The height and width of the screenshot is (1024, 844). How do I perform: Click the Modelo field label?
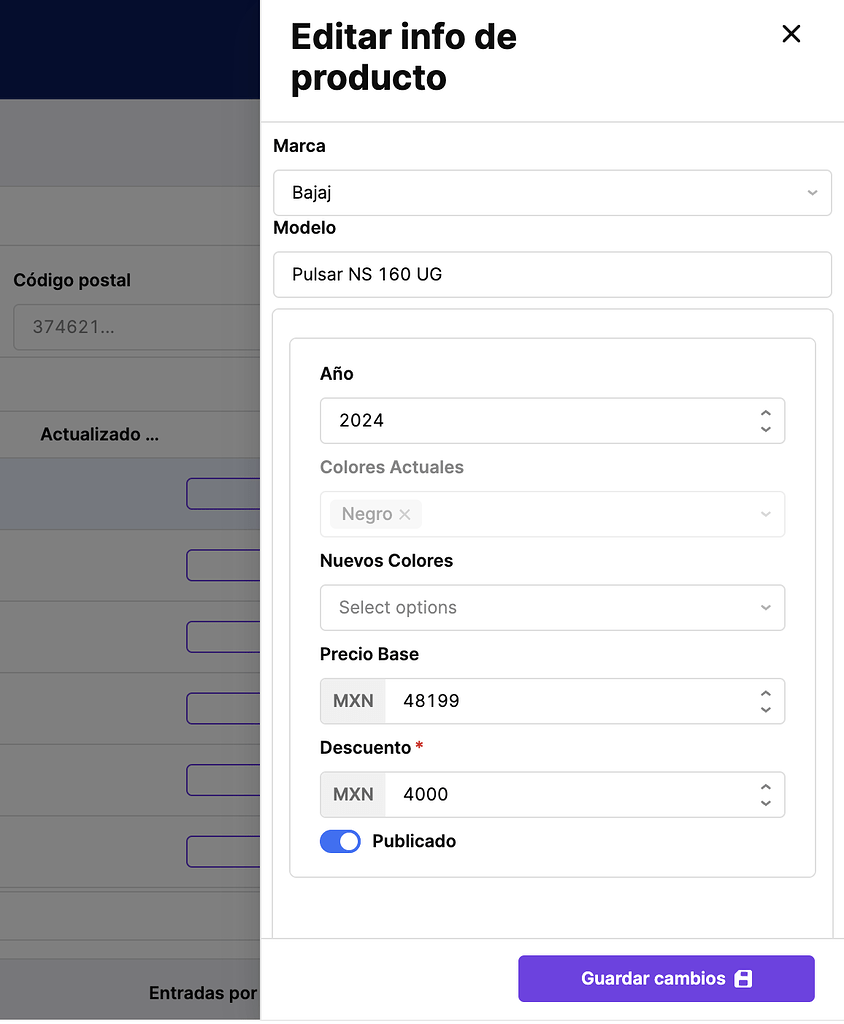tap(304, 228)
